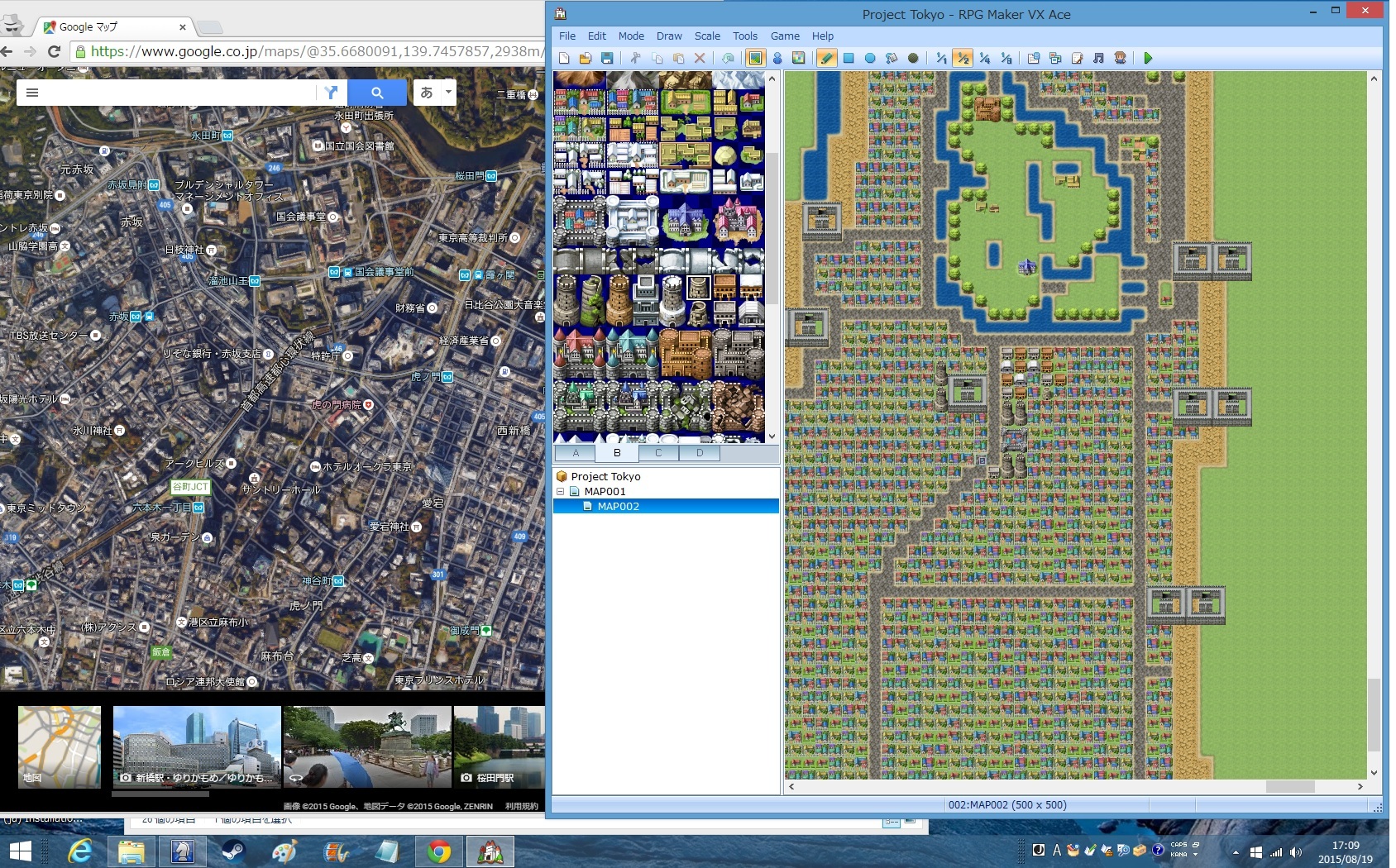Switch to Map editing mode

coord(755,58)
